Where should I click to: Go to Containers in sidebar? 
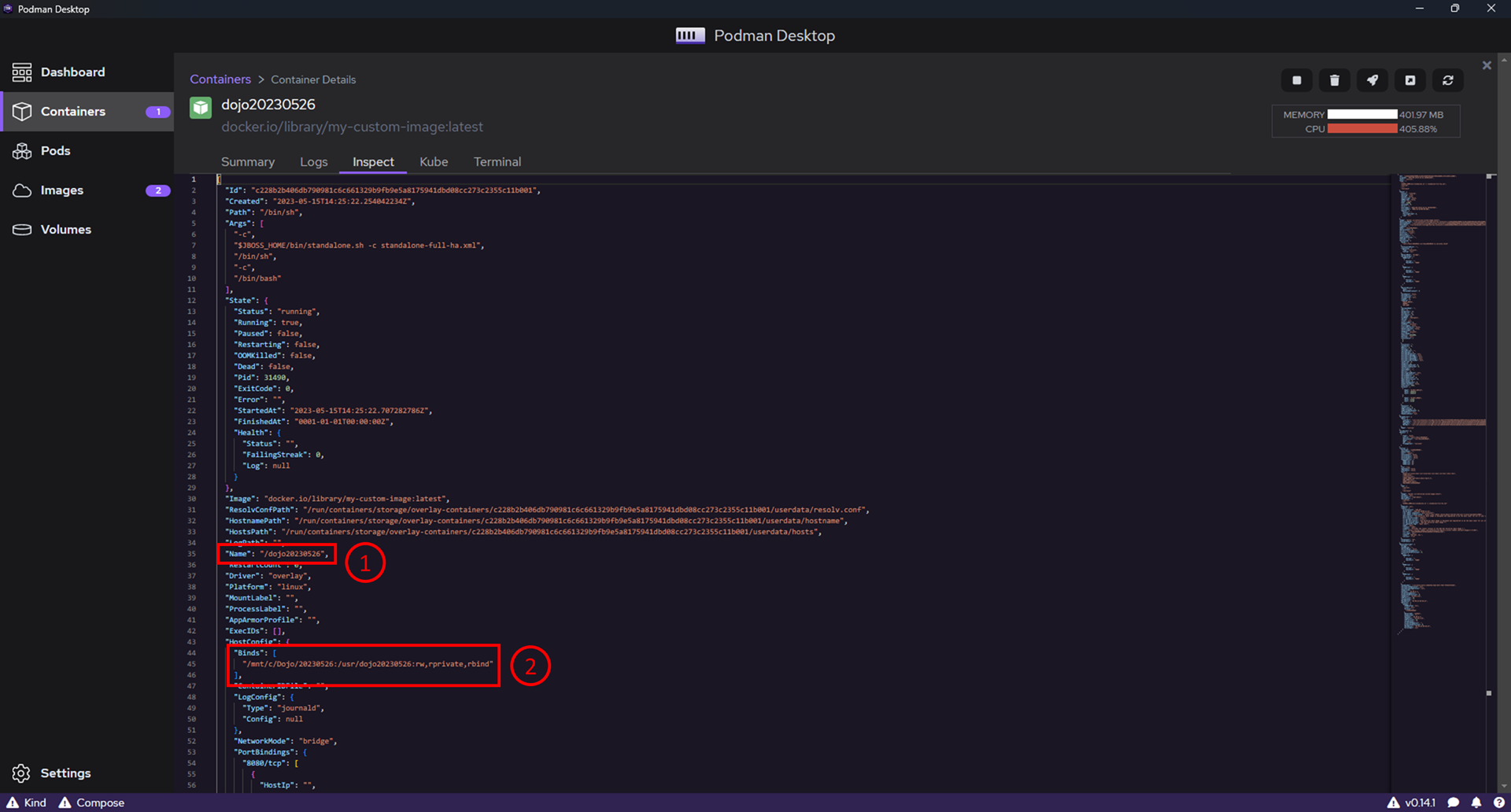pos(87,111)
